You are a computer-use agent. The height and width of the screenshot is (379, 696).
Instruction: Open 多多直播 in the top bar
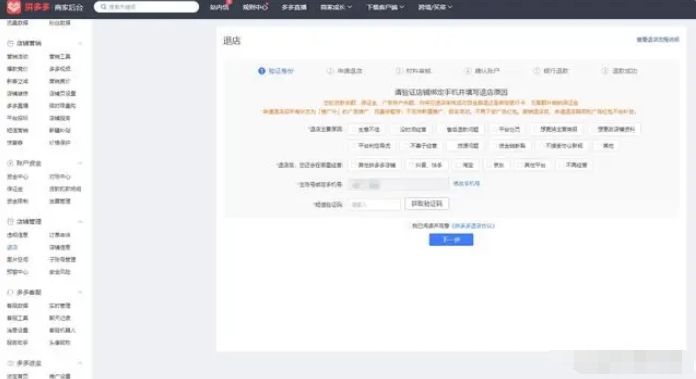coord(294,7)
